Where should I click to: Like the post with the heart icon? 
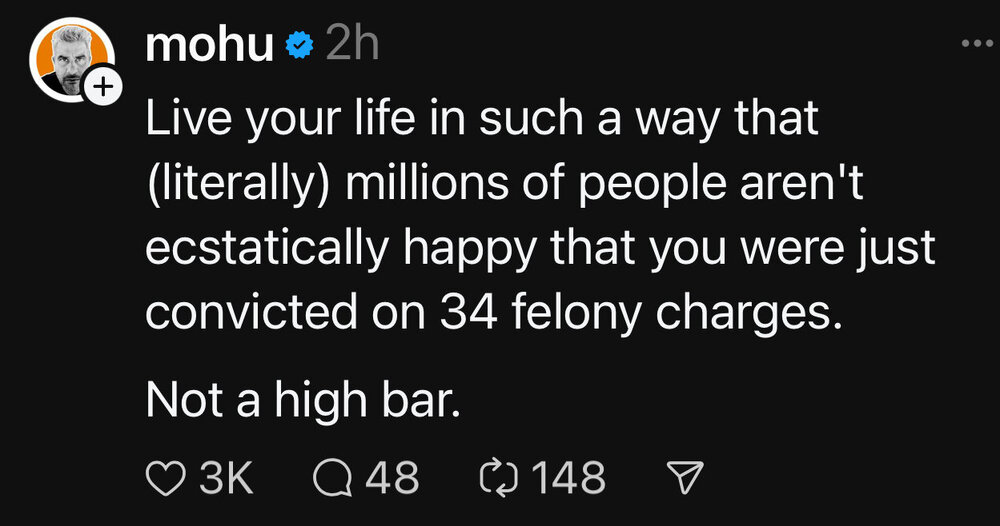pos(165,479)
